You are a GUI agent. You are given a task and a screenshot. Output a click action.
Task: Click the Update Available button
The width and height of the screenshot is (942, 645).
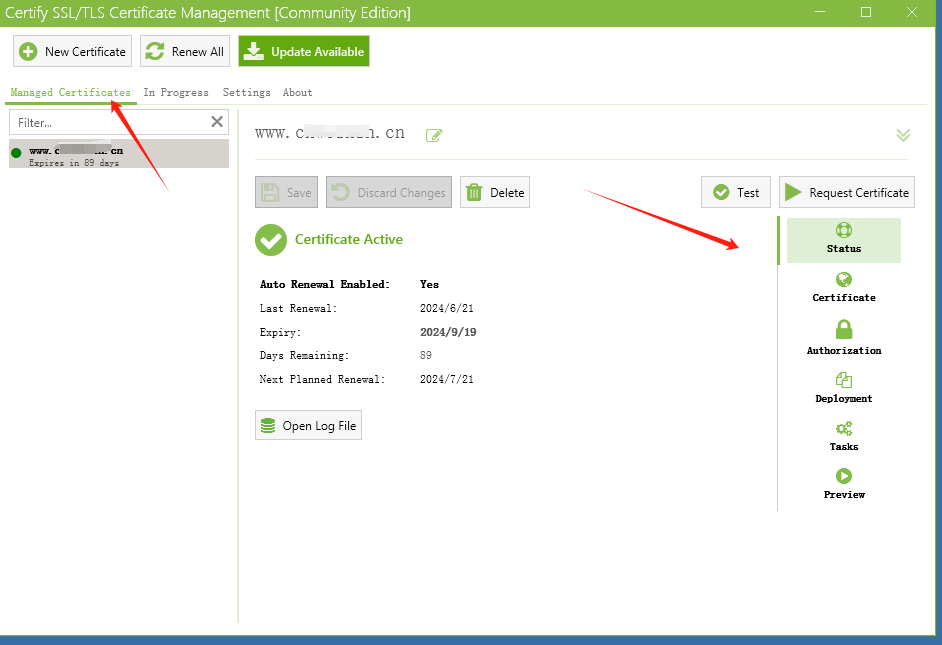[x=304, y=52]
